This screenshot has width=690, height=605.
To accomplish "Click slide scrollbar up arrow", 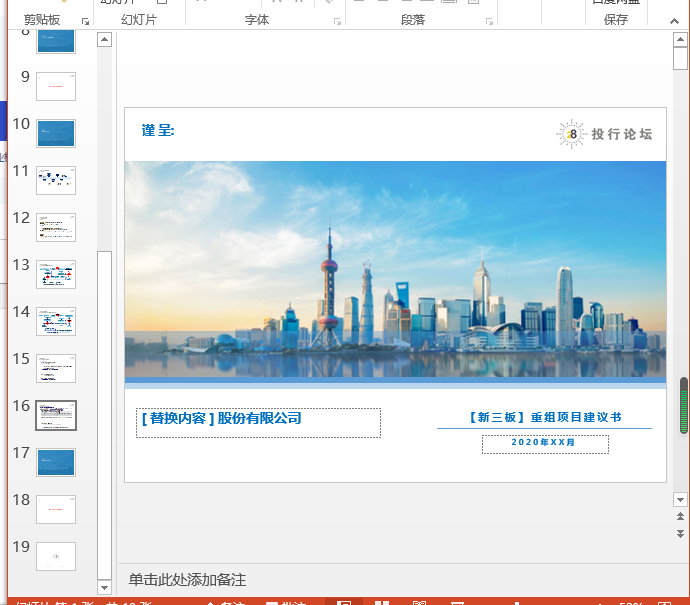I will coord(680,40).
